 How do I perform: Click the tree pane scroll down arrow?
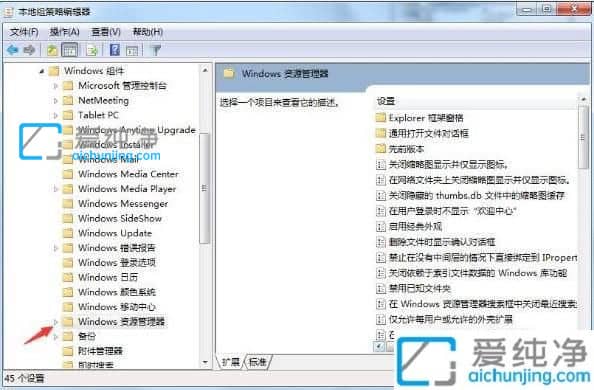205,362
